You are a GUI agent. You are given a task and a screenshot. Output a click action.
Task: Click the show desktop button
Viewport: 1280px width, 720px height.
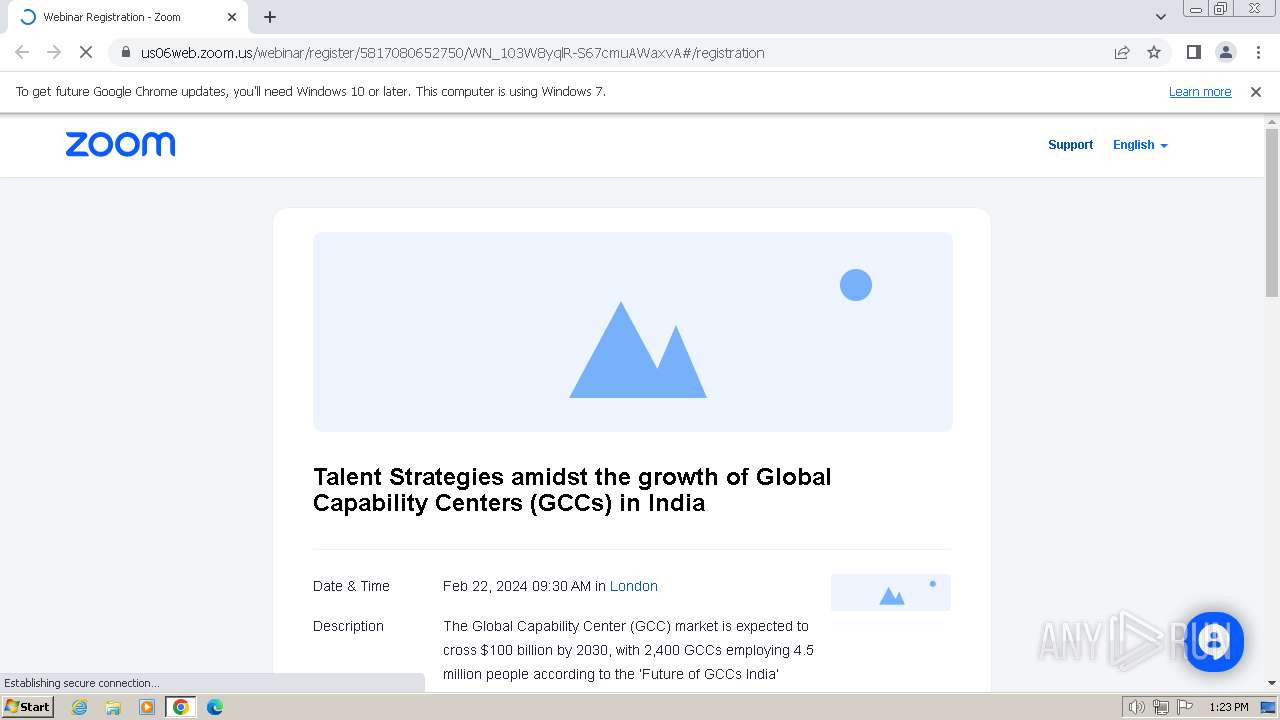point(1269,707)
